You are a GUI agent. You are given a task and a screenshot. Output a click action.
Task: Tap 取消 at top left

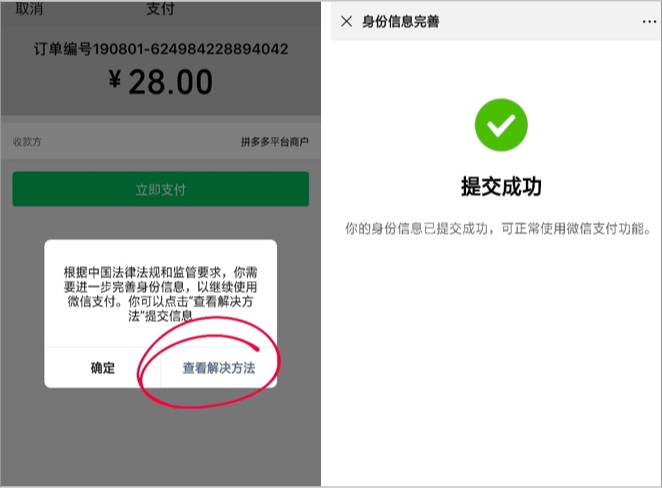coord(29,8)
